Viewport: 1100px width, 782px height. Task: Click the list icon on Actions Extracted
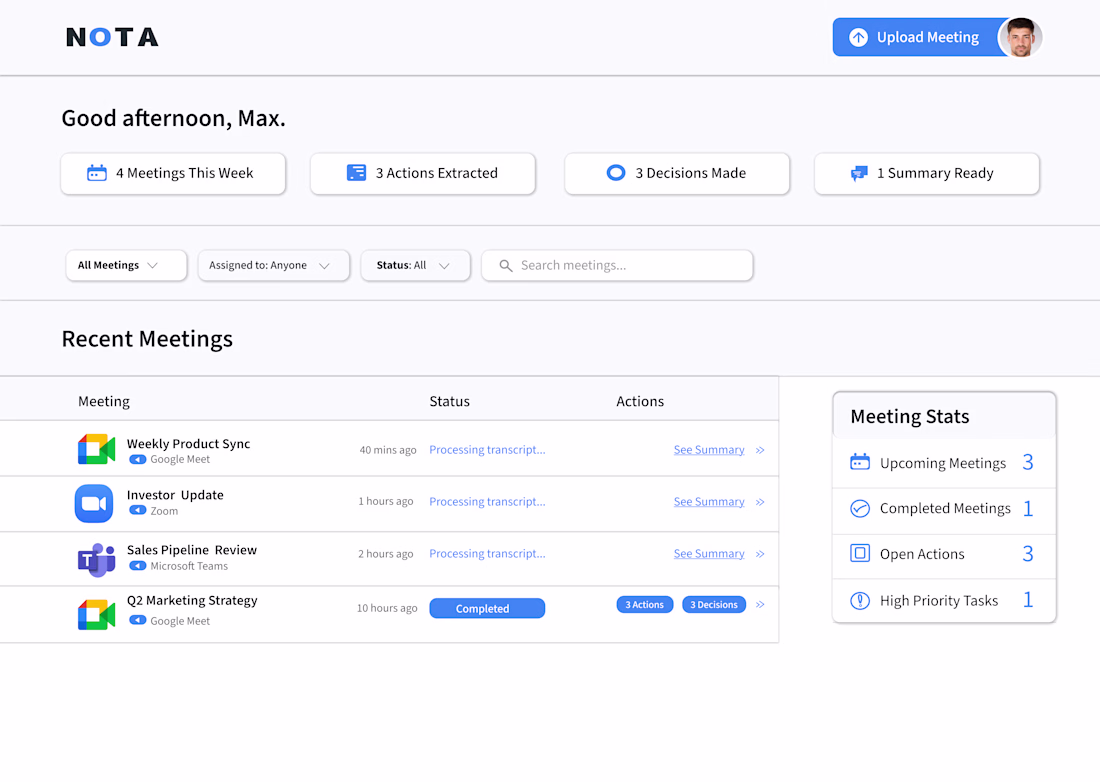coord(356,173)
